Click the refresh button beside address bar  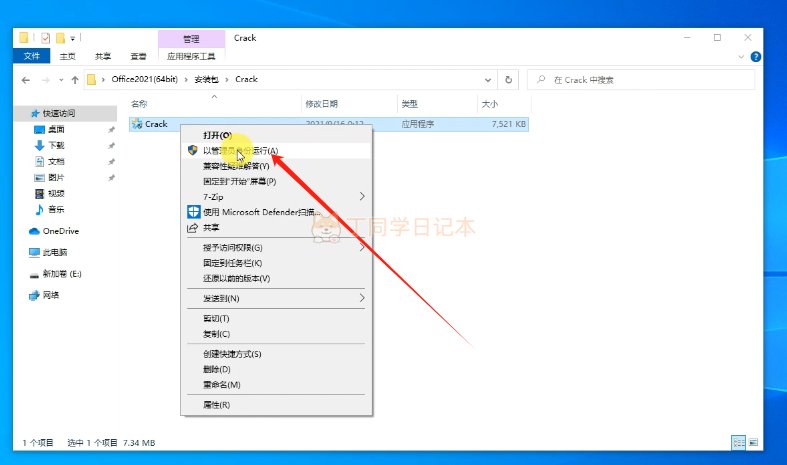click(509, 79)
